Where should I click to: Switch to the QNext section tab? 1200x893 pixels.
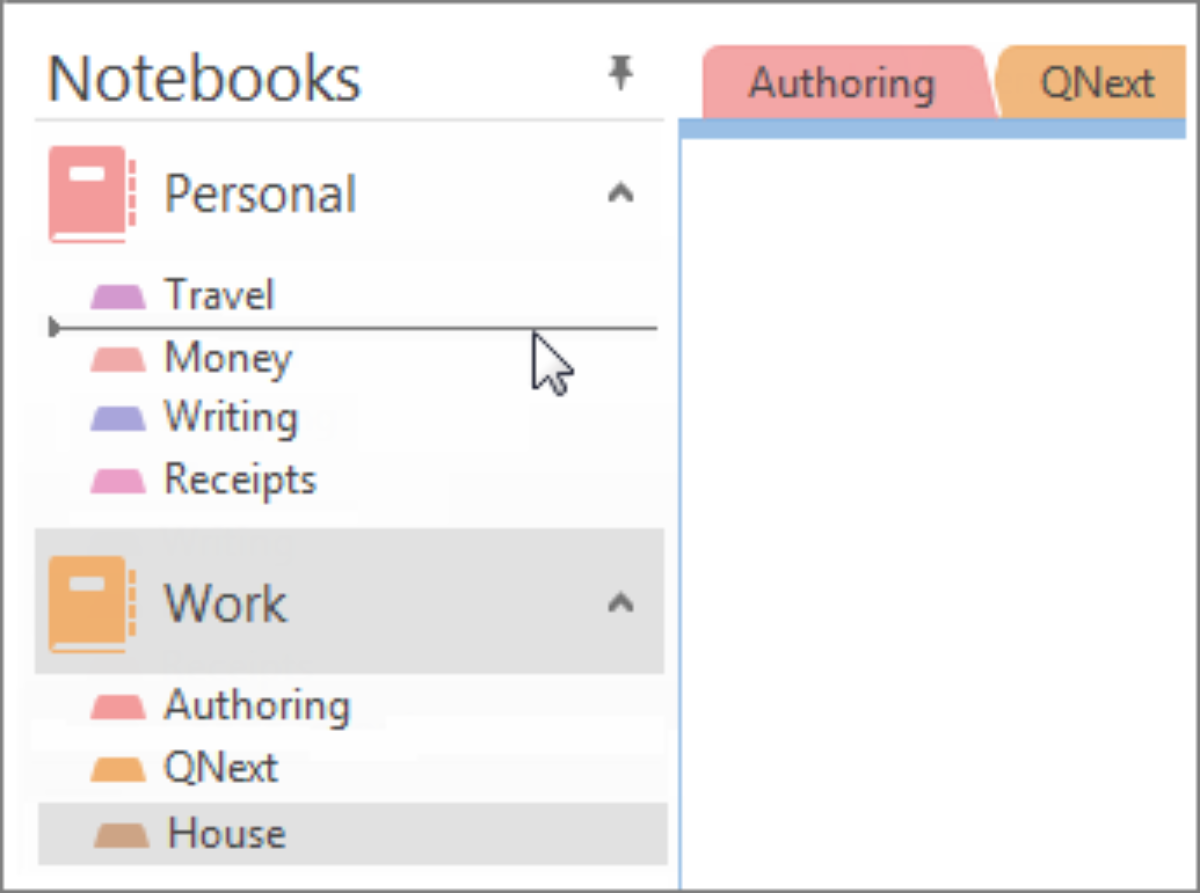[1096, 83]
